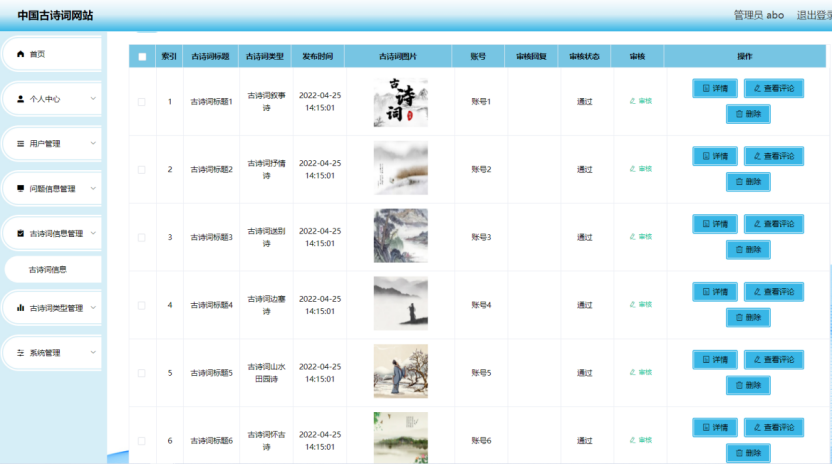Click the 详情 button for 古诗词标题1

tap(715, 88)
